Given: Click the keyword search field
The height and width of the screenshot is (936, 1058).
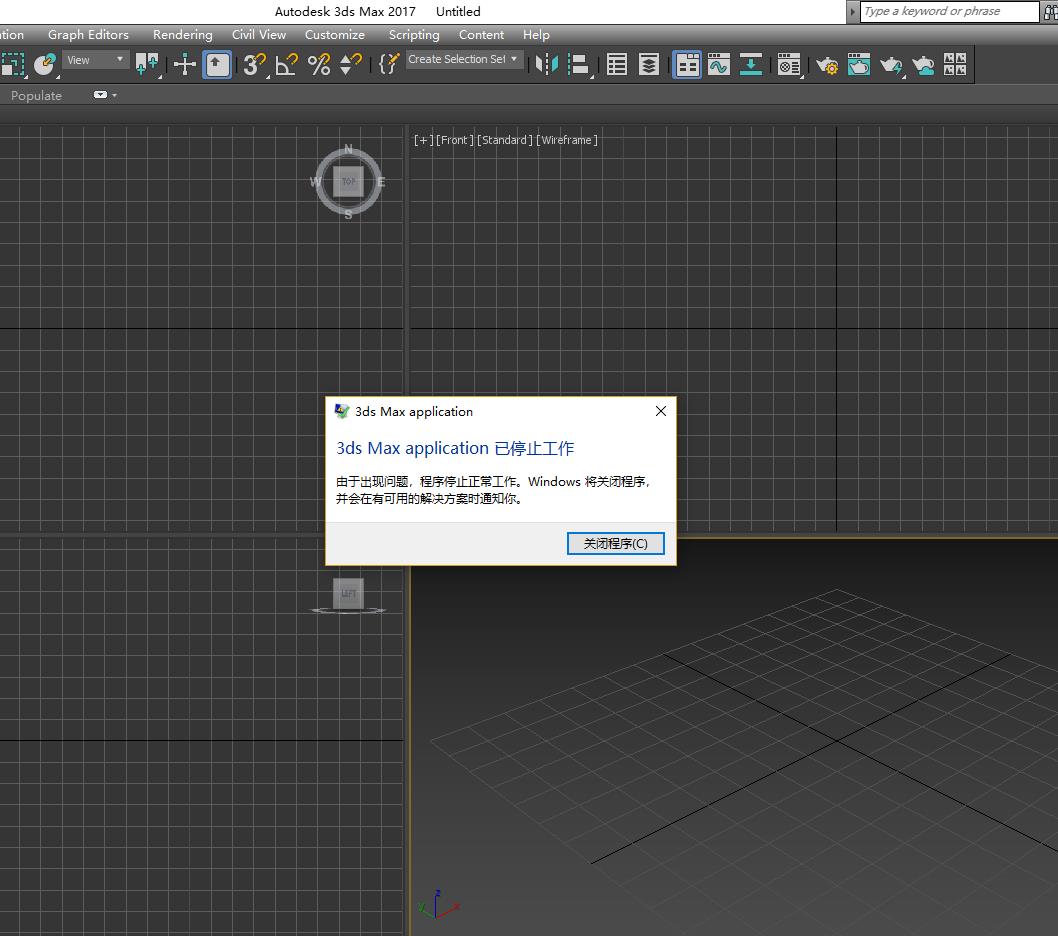Looking at the screenshot, I should [x=949, y=11].
